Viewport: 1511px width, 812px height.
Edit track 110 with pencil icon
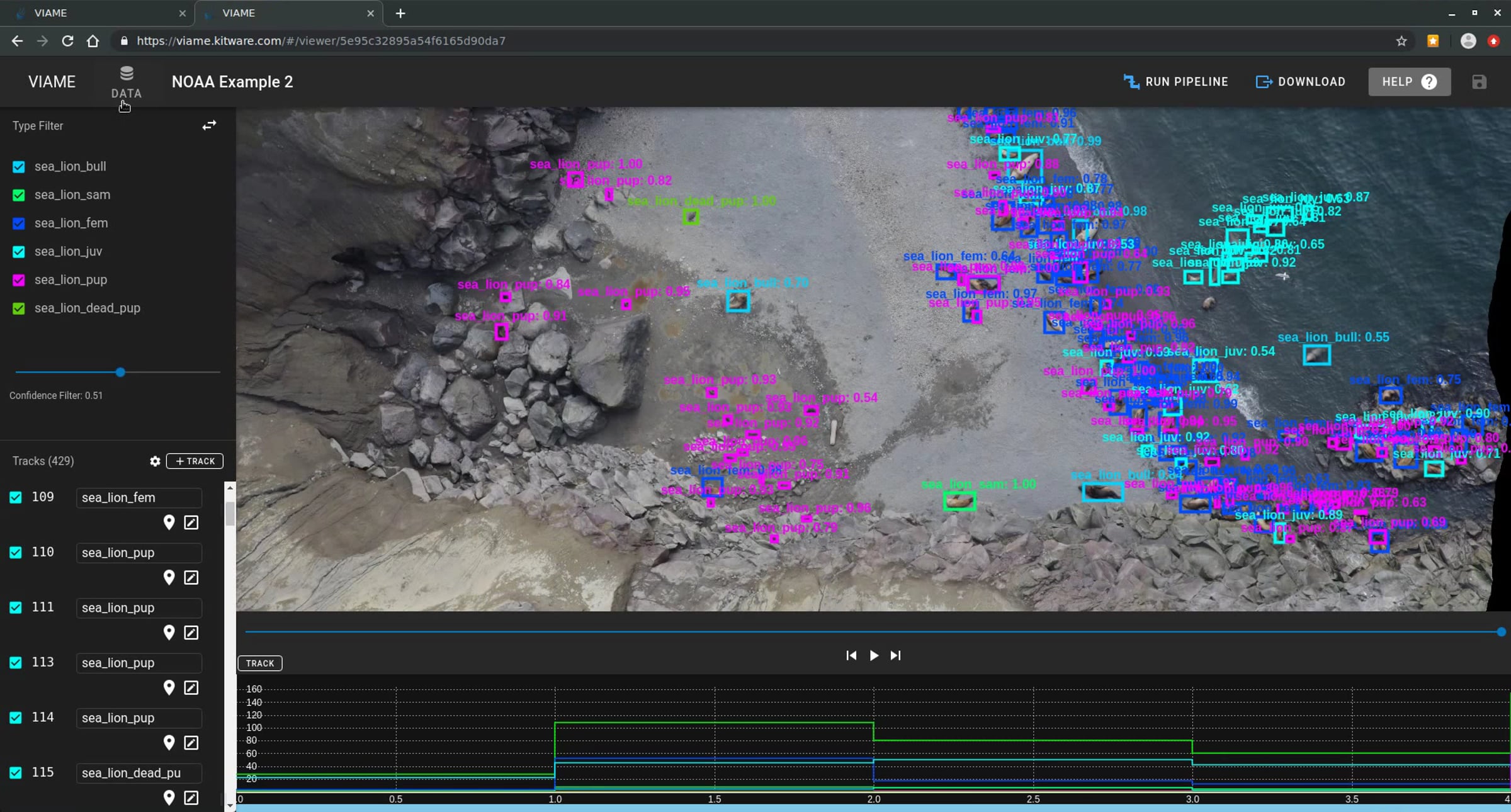pos(191,577)
